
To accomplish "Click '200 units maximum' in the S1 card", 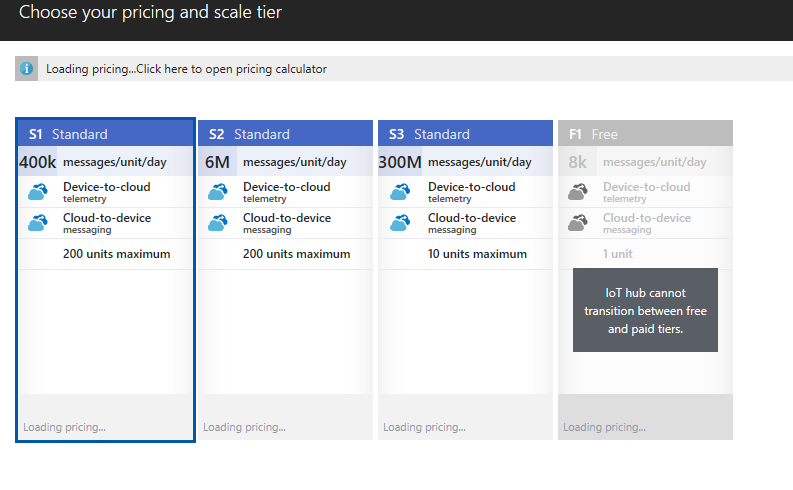I will [116, 254].
